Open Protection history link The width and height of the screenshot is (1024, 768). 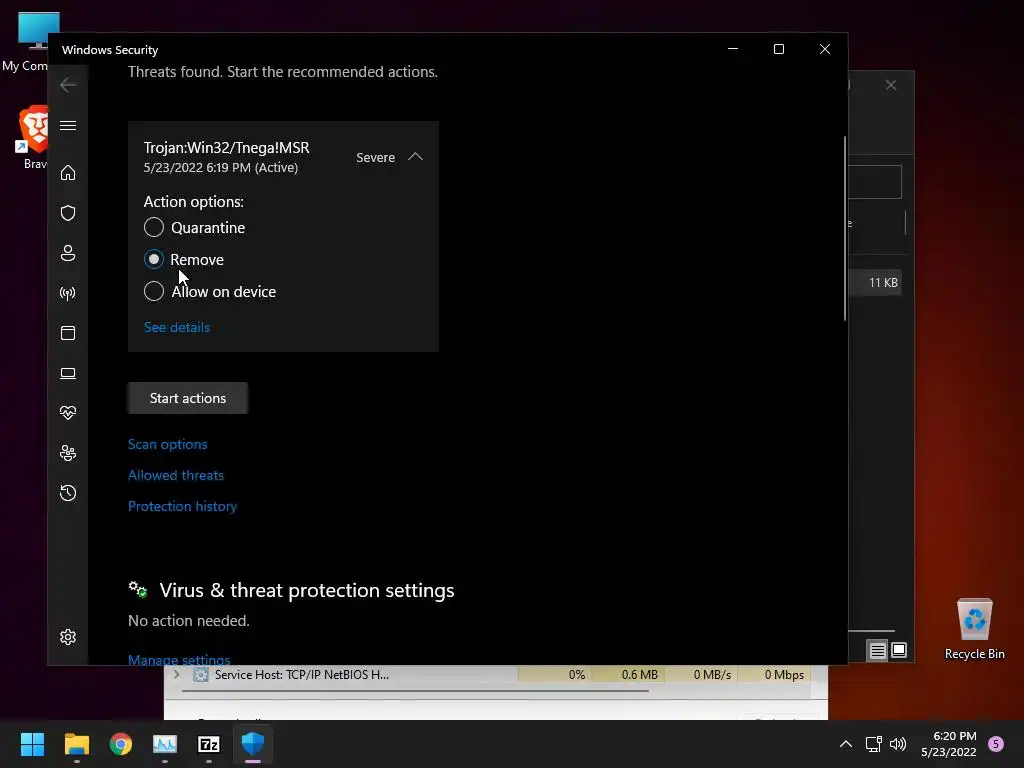click(182, 506)
